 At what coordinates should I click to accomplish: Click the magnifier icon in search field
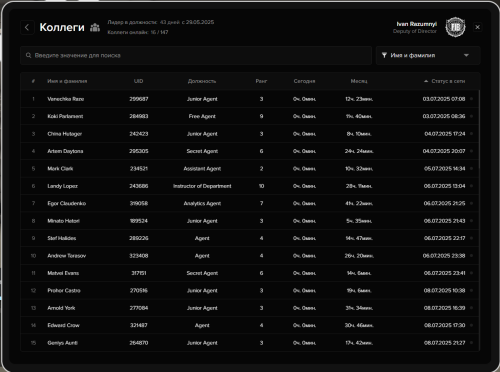(29, 55)
